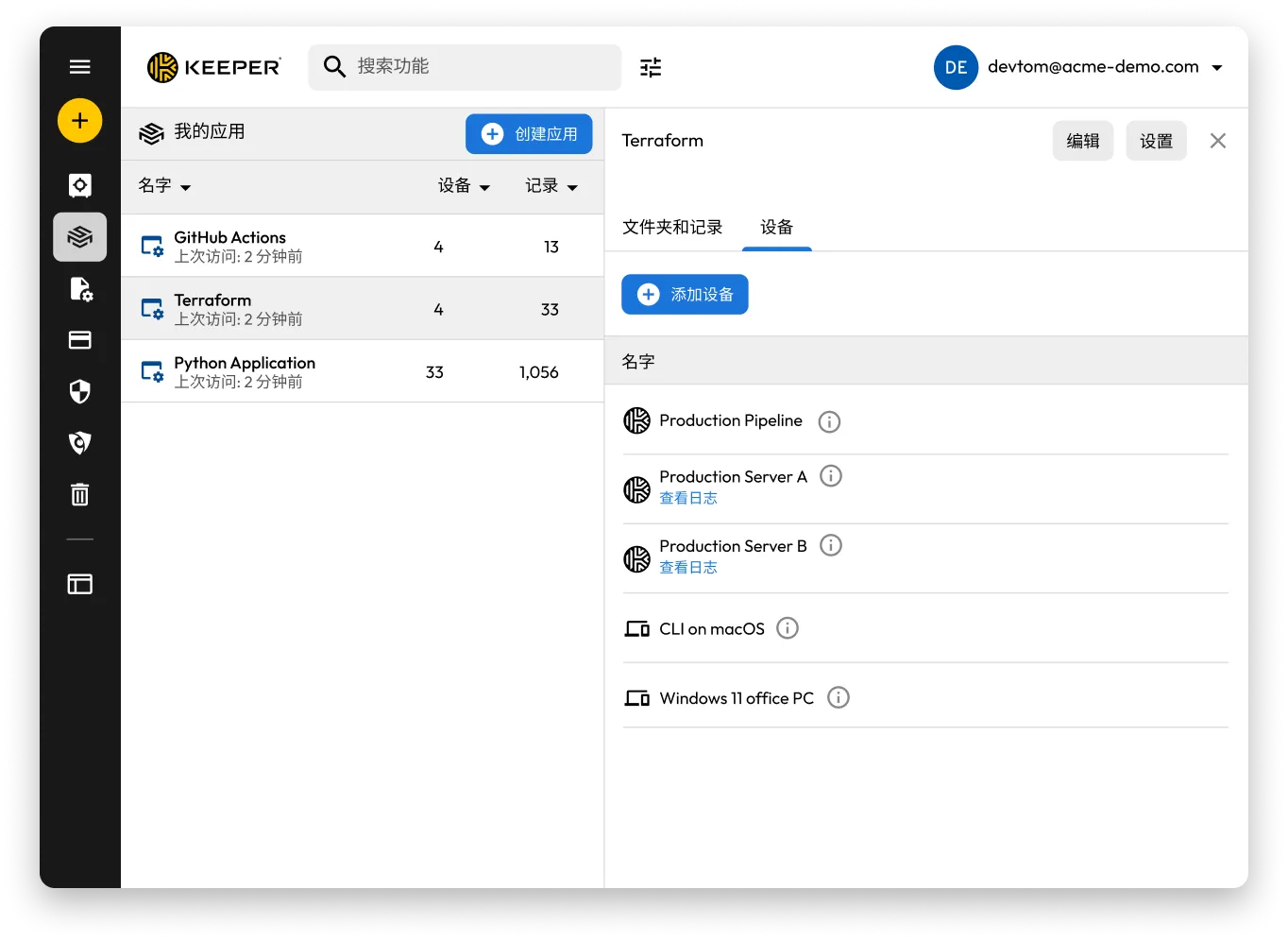Select the Terraform row in application list
Image resolution: width=1288 pixels, height=941 pixels.
point(363,309)
